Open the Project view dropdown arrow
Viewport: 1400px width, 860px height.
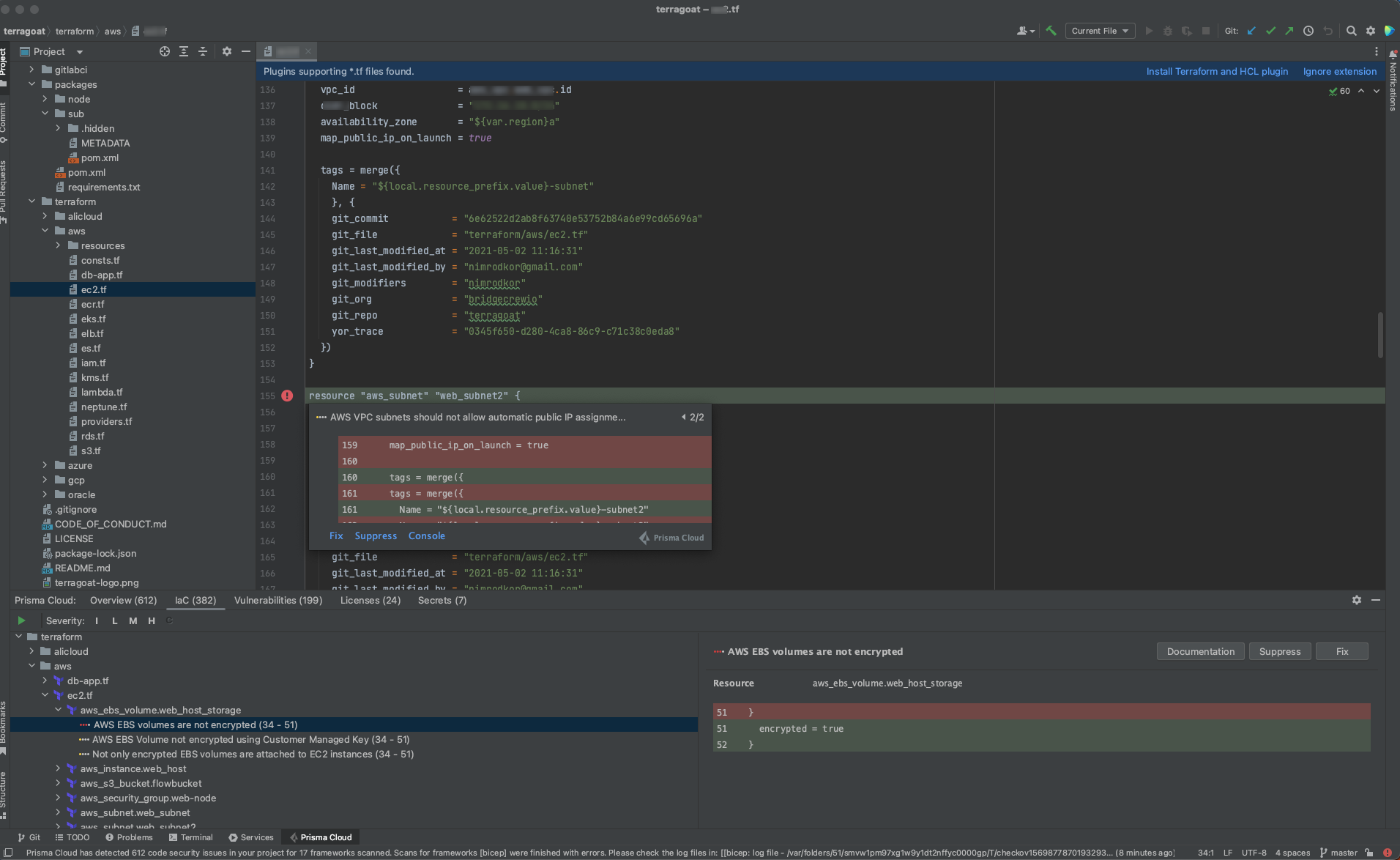tap(80, 52)
